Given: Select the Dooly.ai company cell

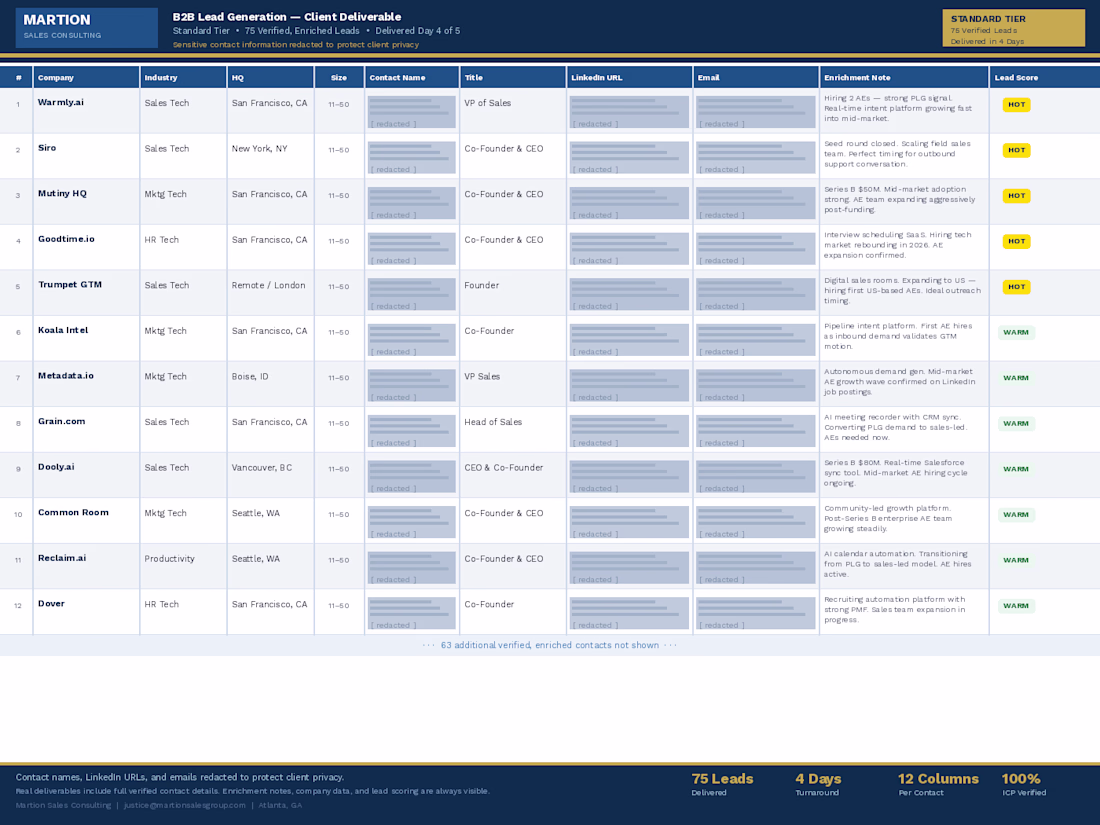Looking at the screenshot, I should click(x=86, y=475).
